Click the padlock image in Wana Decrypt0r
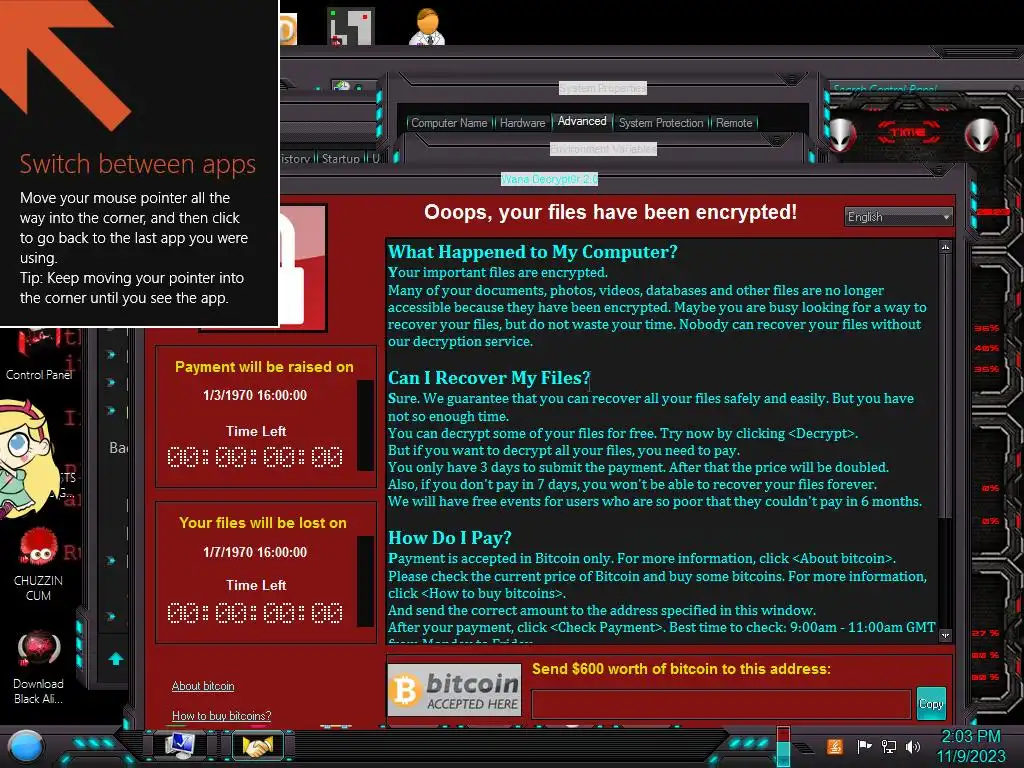 click(x=302, y=268)
